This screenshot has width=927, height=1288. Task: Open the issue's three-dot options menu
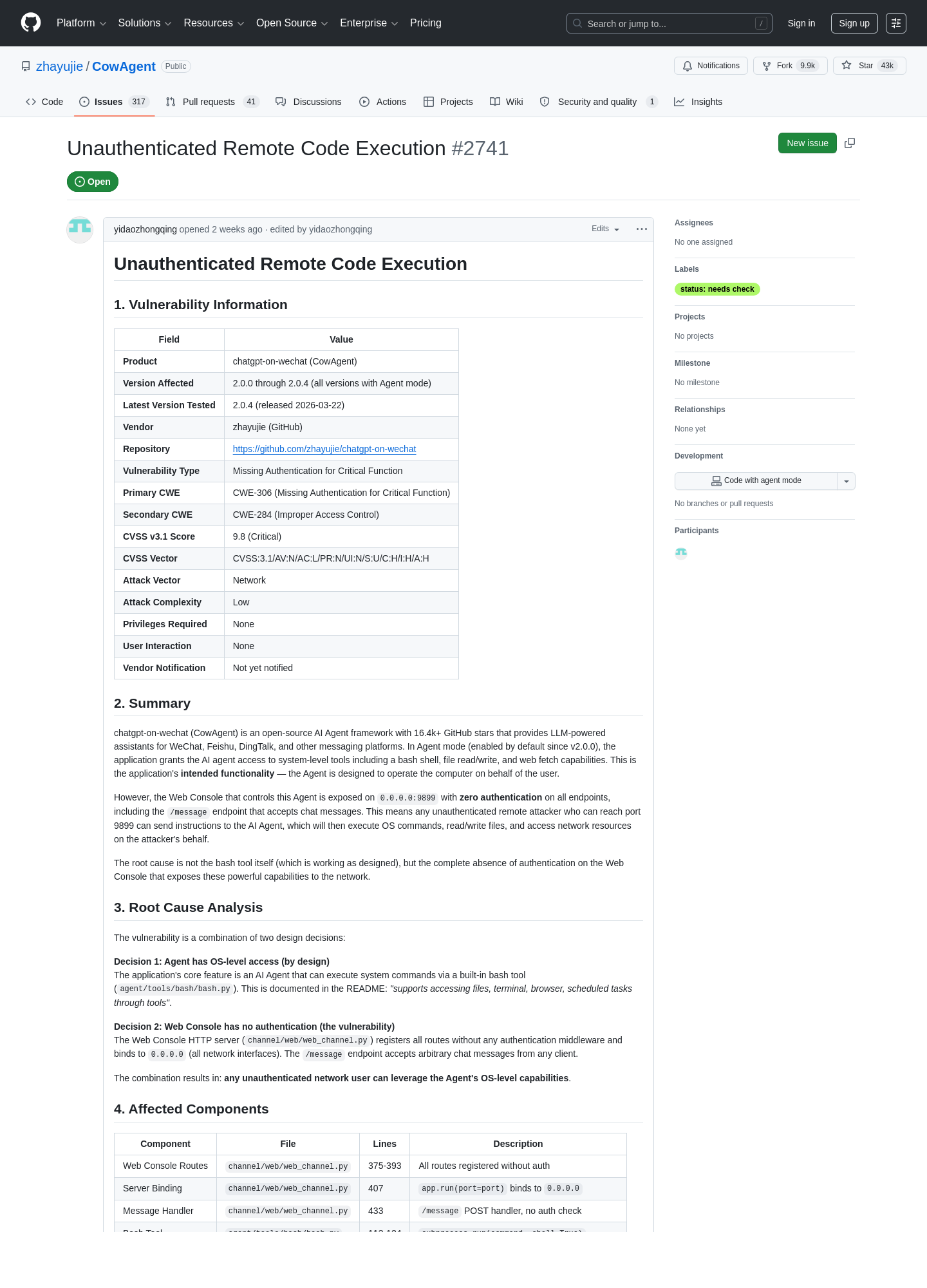pyautogui.click(x=642, y=229)
